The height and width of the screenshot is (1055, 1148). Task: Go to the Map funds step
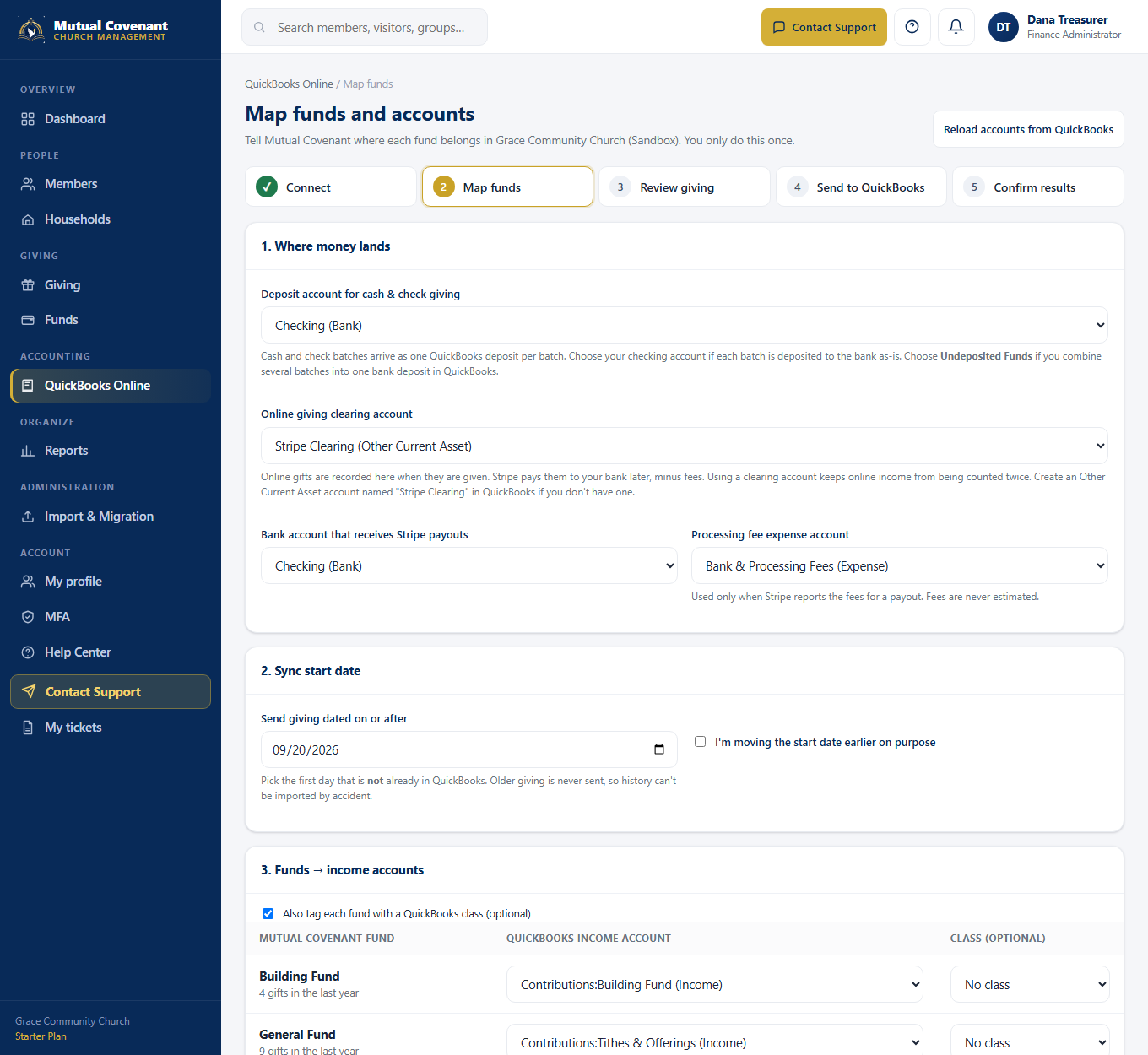pos(508,187)
